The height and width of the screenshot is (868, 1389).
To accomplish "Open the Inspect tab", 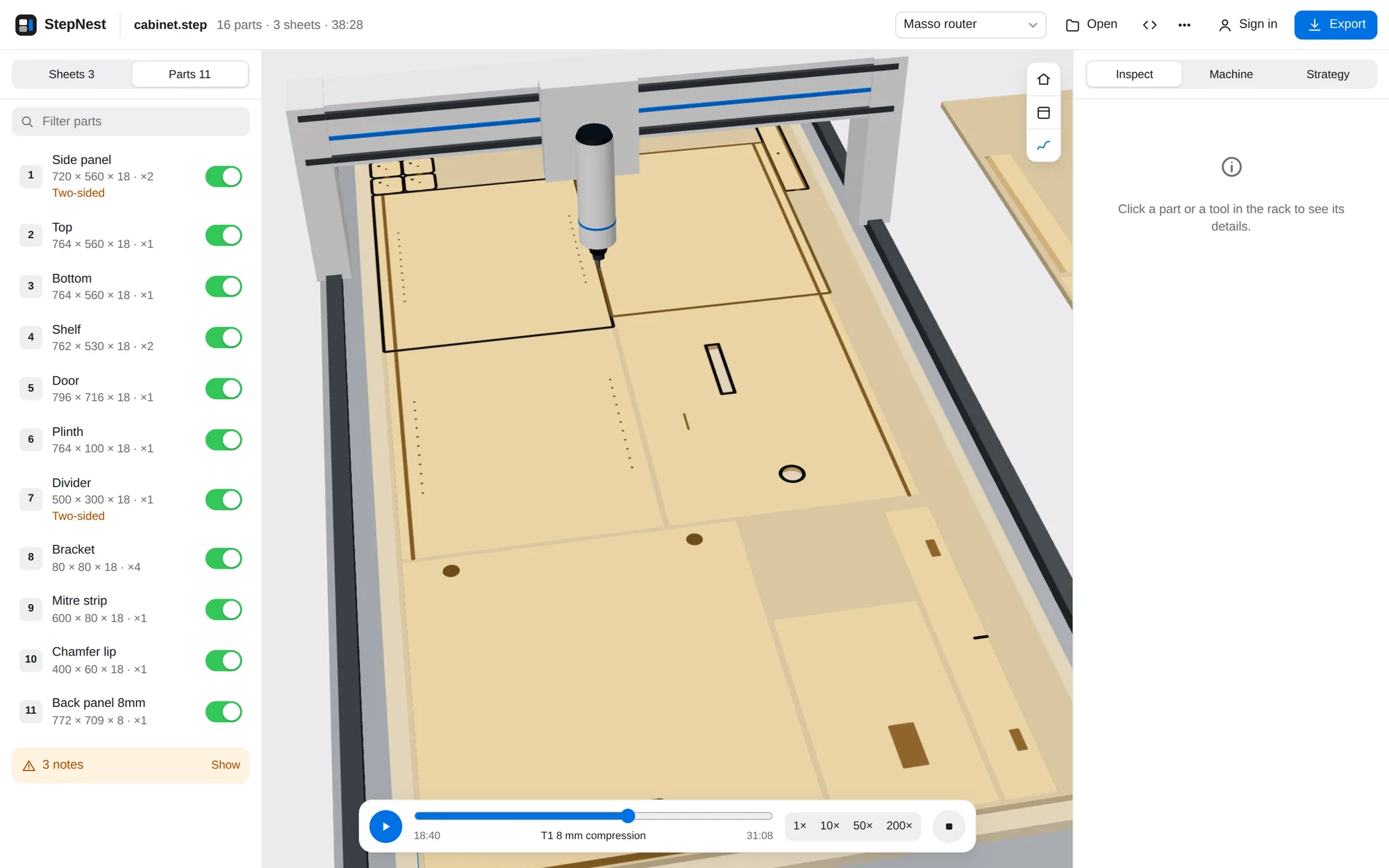I will click(1134, 74).
